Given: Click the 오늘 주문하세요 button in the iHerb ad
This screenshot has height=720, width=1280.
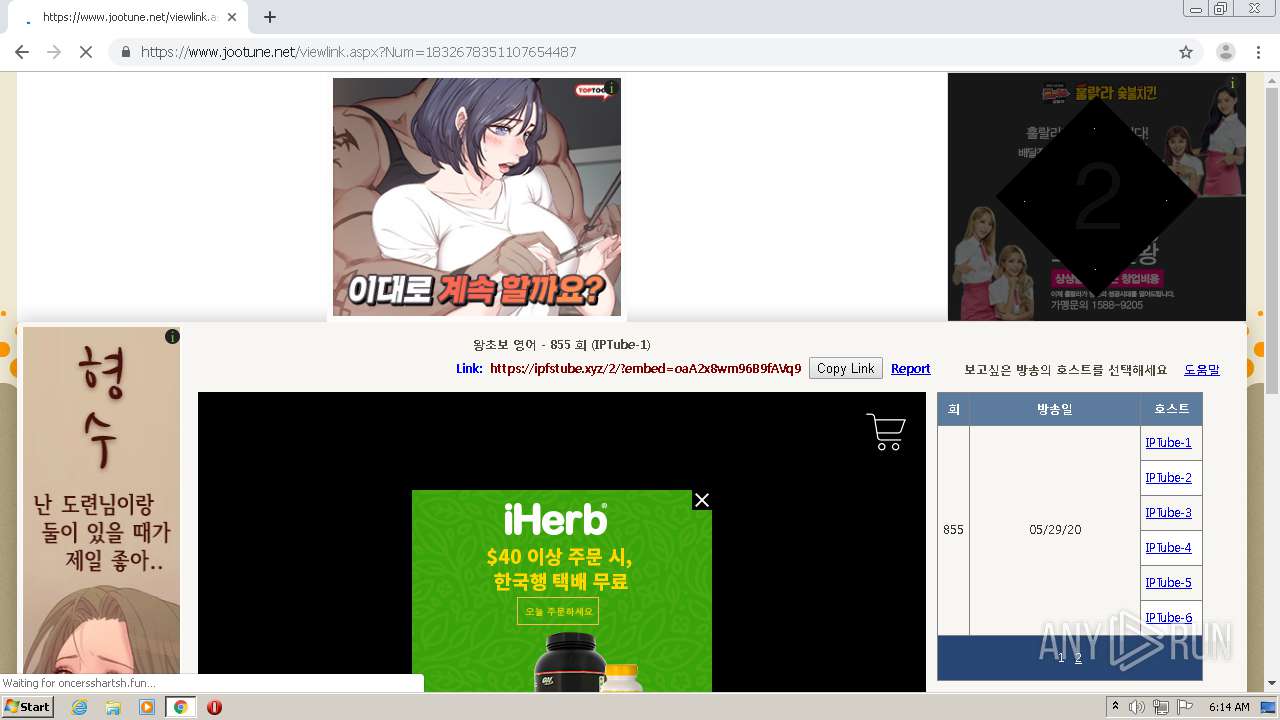Looking at the screenshot, I should 558,611.
